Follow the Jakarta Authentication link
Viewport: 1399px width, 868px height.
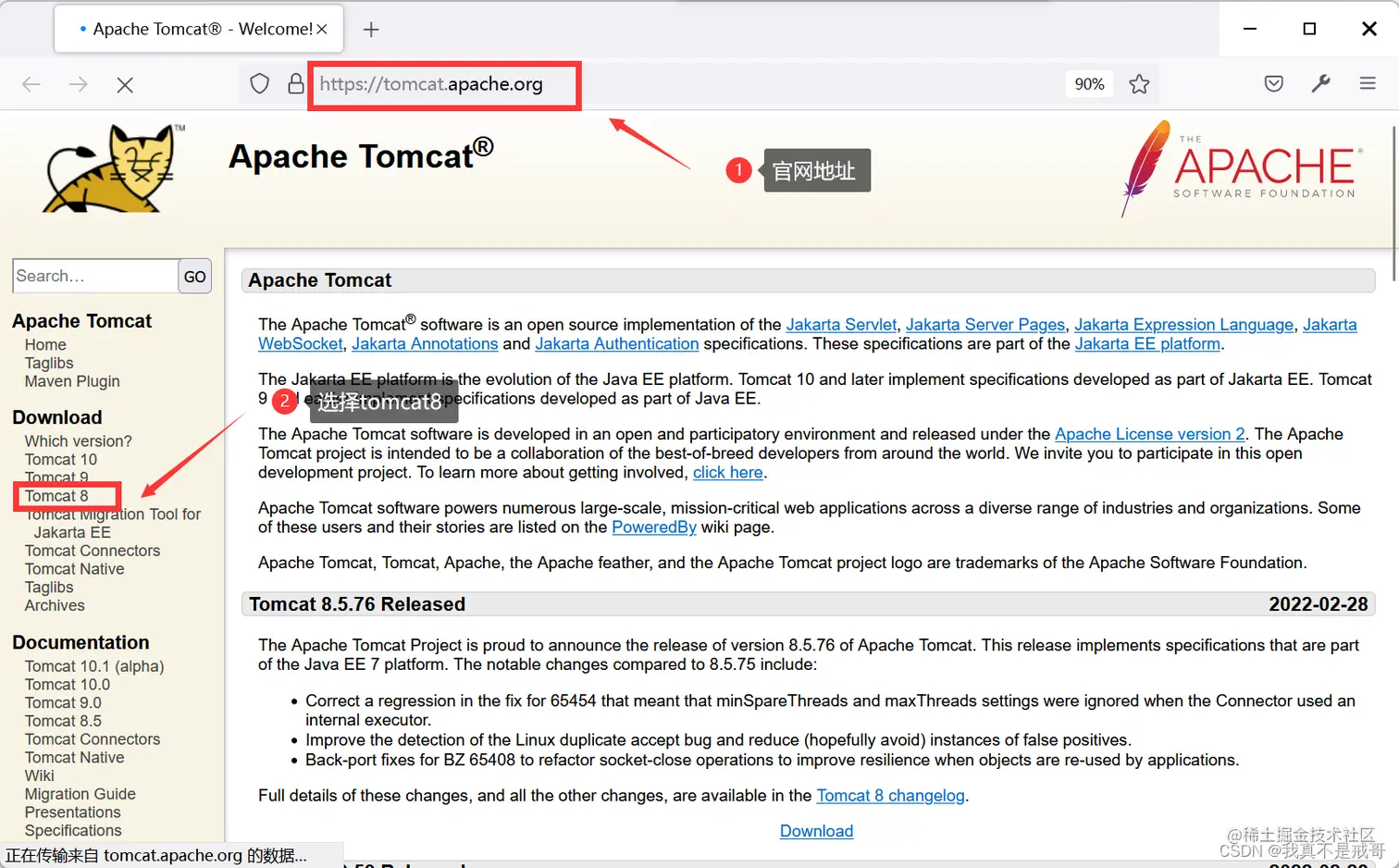point(617,344)
